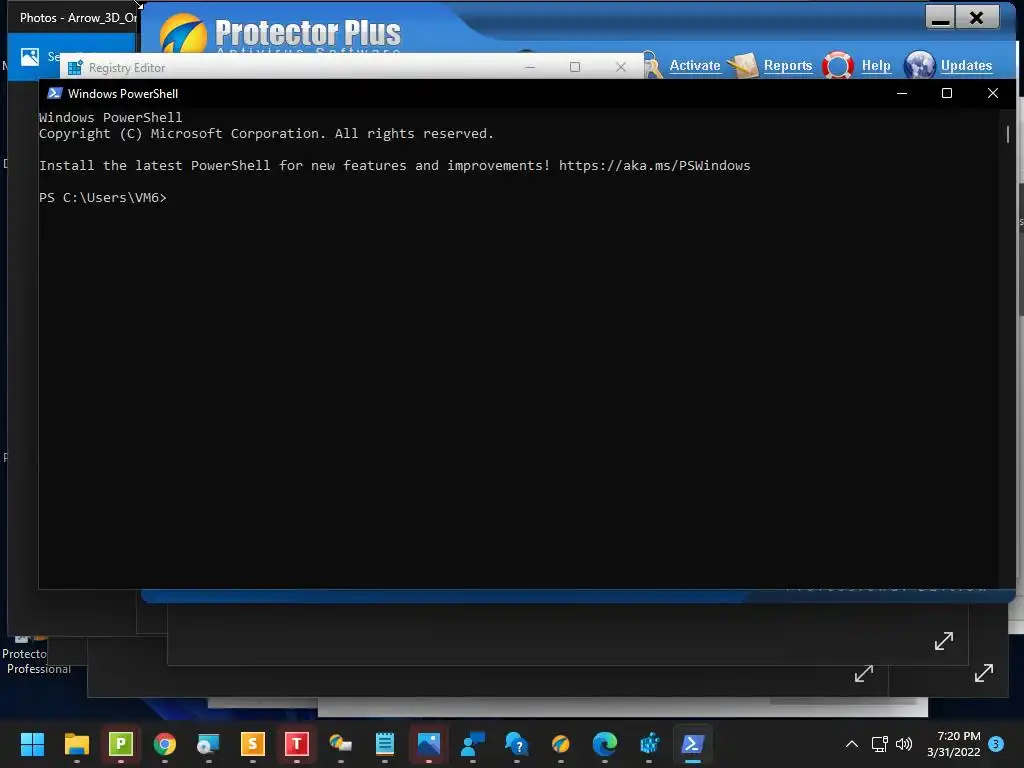Switch to Registry Editor from taskbar

tap(648, 744)
